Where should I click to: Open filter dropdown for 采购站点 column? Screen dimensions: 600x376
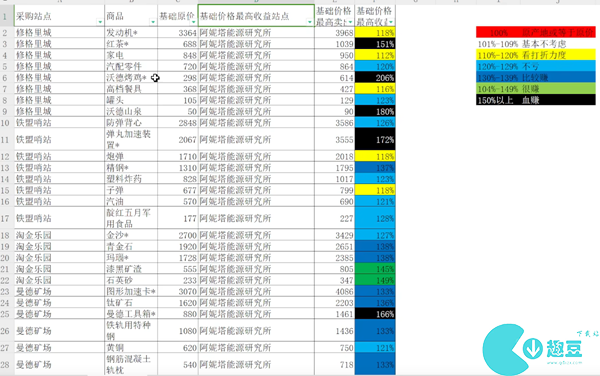[x=100, y=22]
